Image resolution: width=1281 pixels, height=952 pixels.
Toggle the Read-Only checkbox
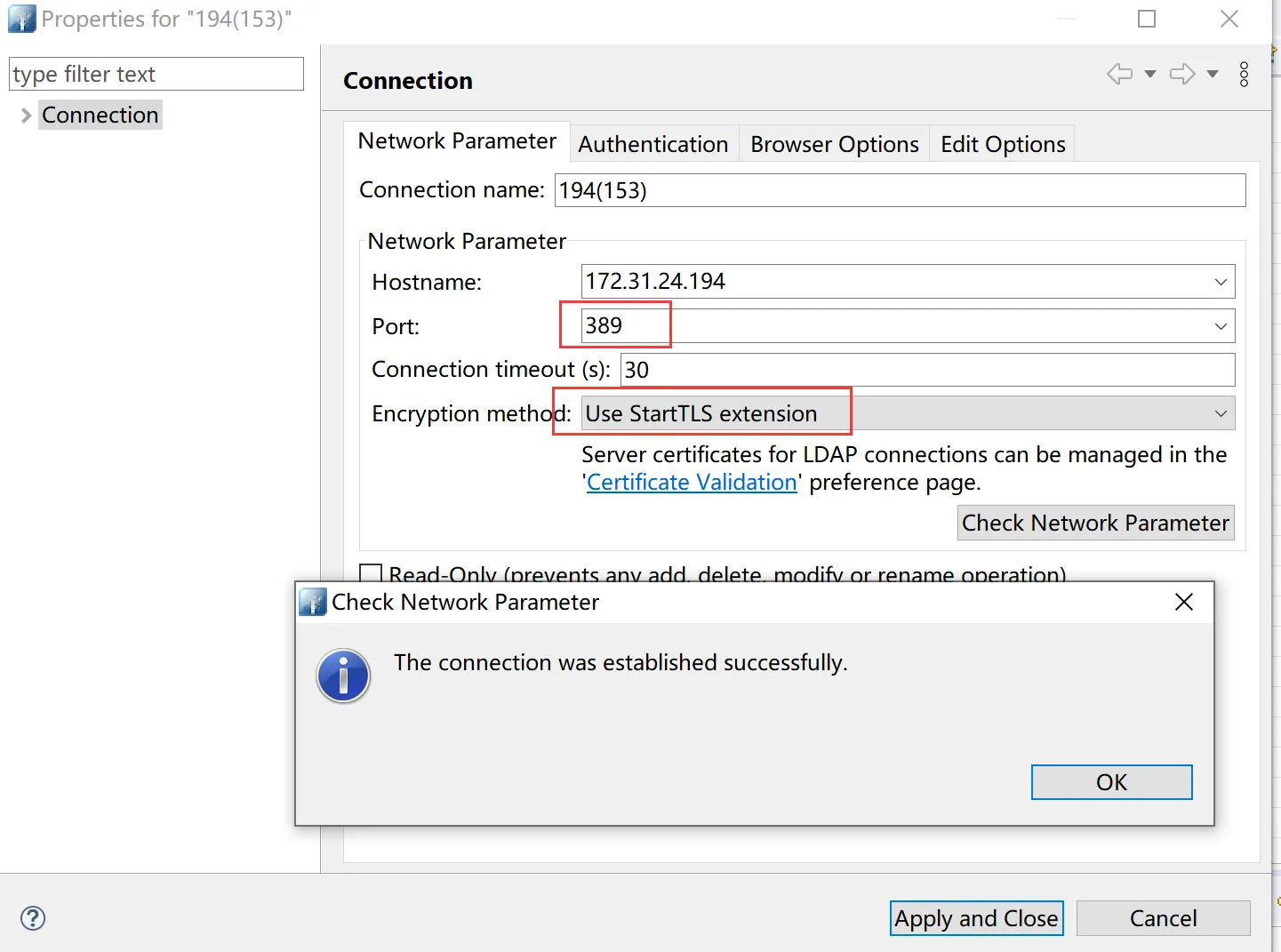point(371,573)
